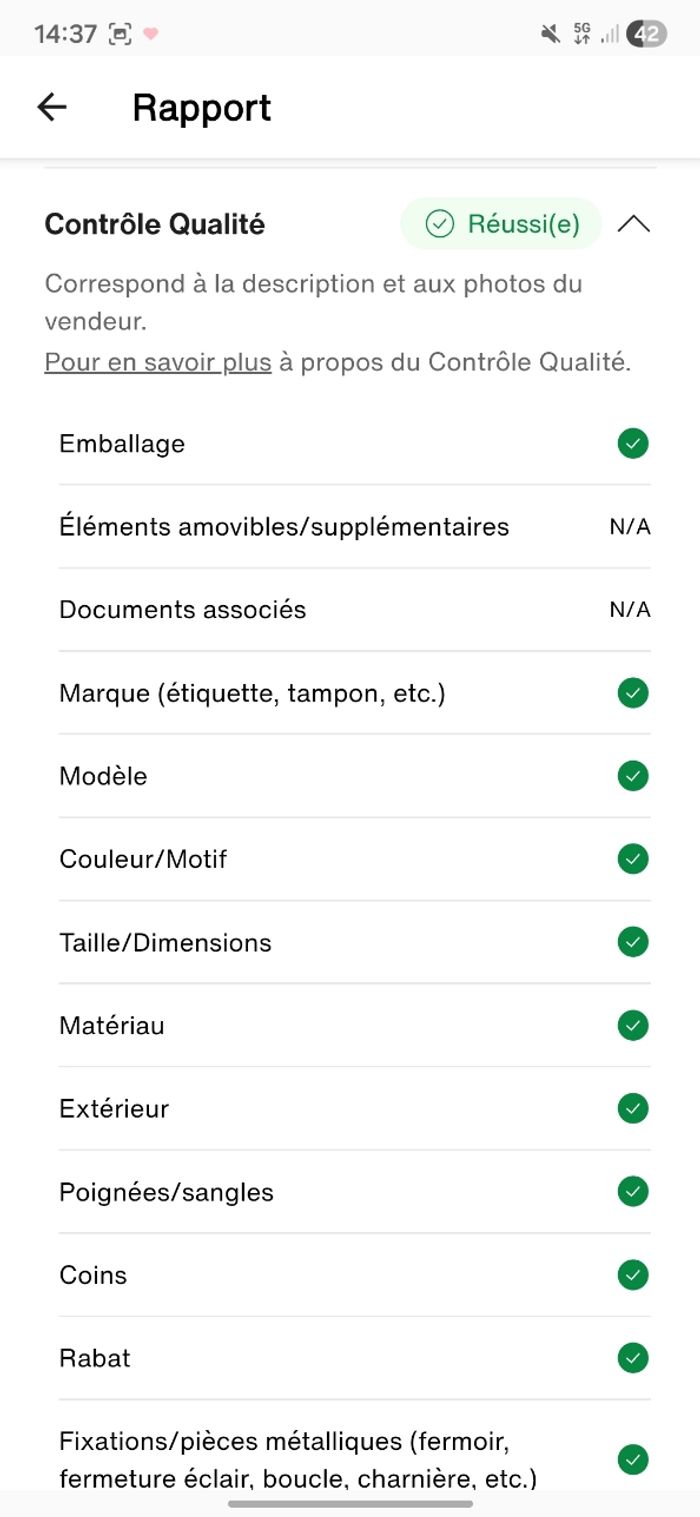
Task: Tap the green check next to Extérieur
Action: click(x=632, y=1108)
